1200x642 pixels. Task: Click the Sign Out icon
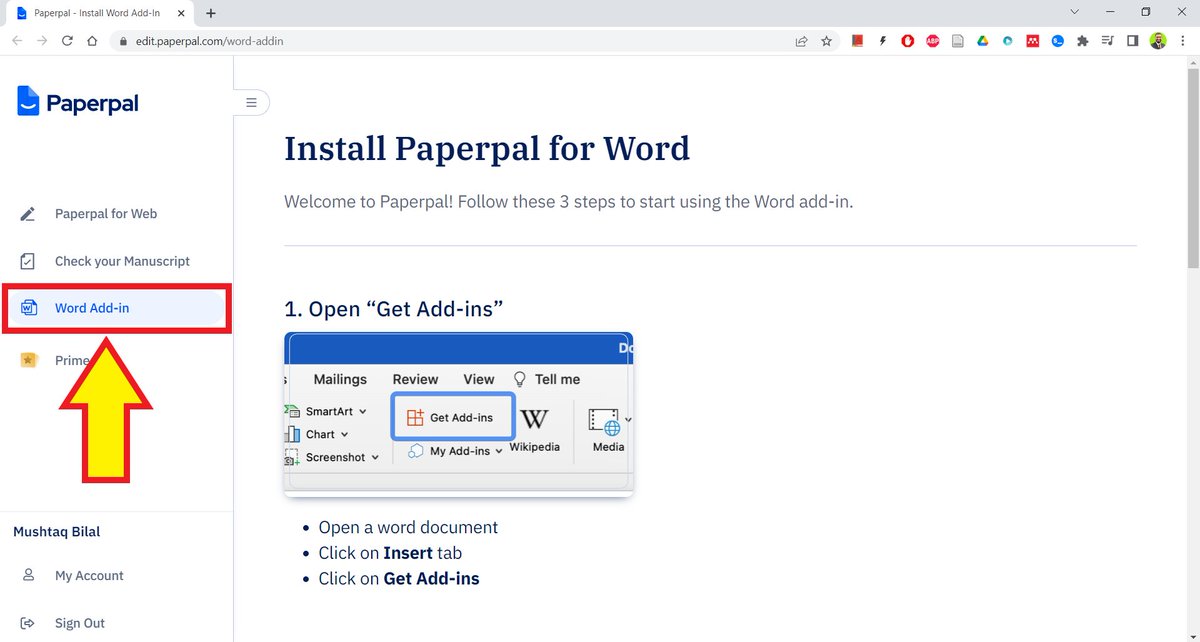pos(27,622)
